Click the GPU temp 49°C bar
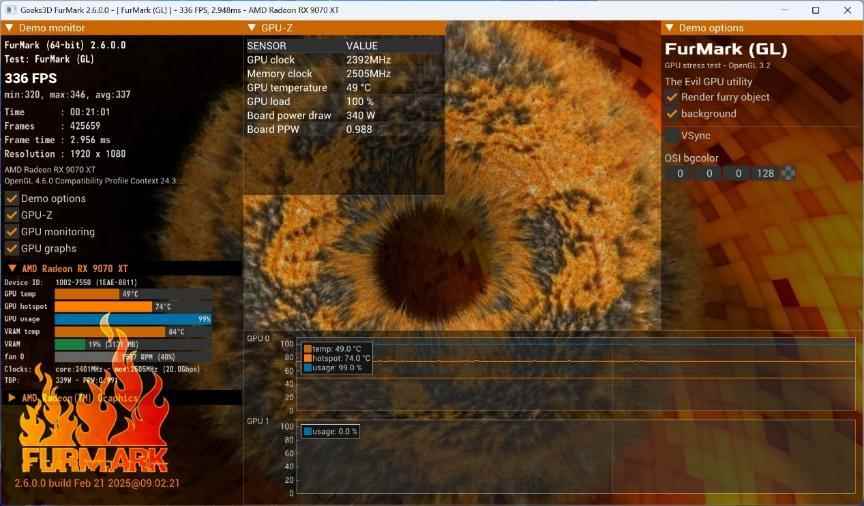 (133, 294)
